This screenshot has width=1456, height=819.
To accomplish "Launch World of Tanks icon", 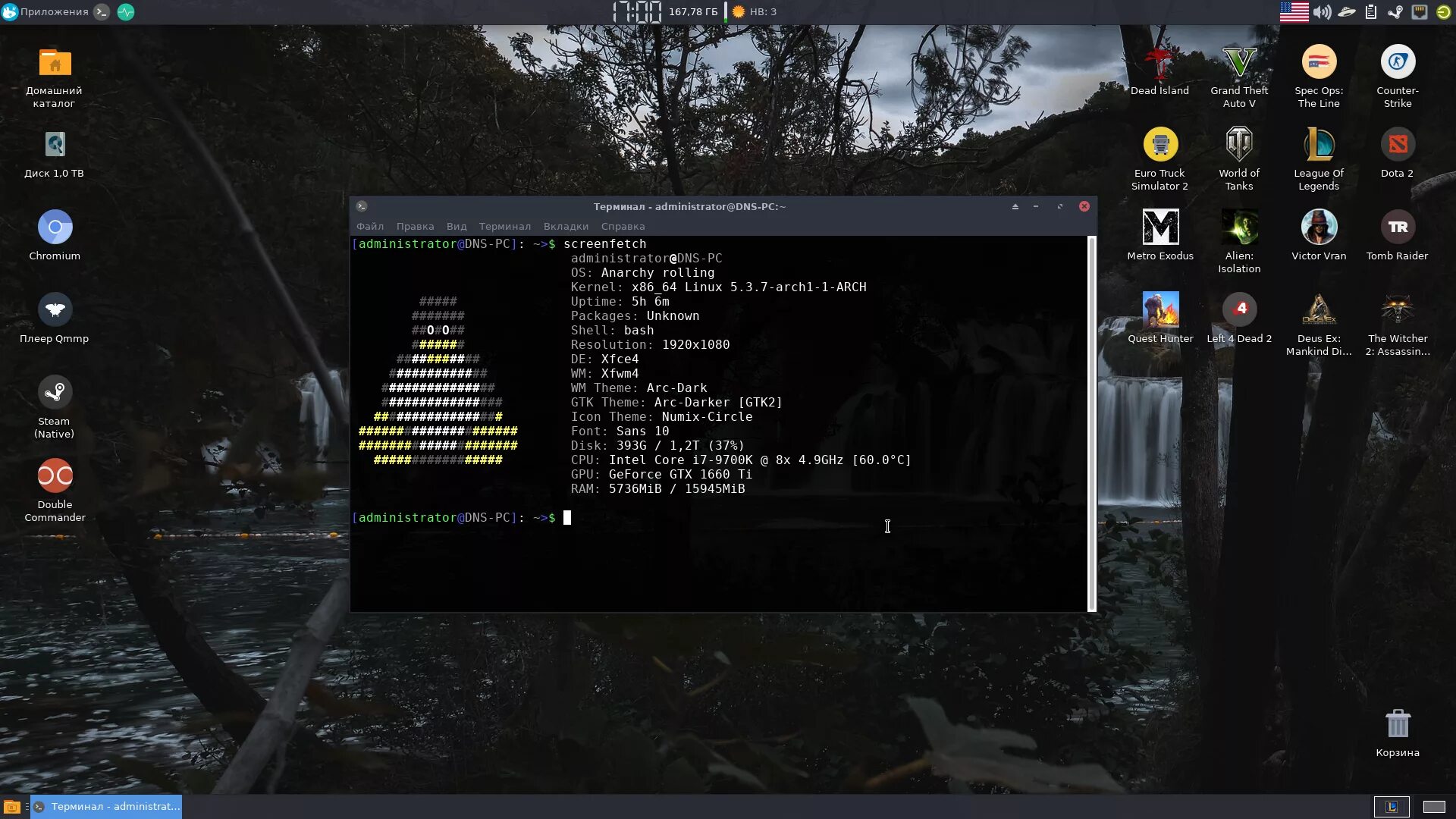I will (x=1239, y=145).
